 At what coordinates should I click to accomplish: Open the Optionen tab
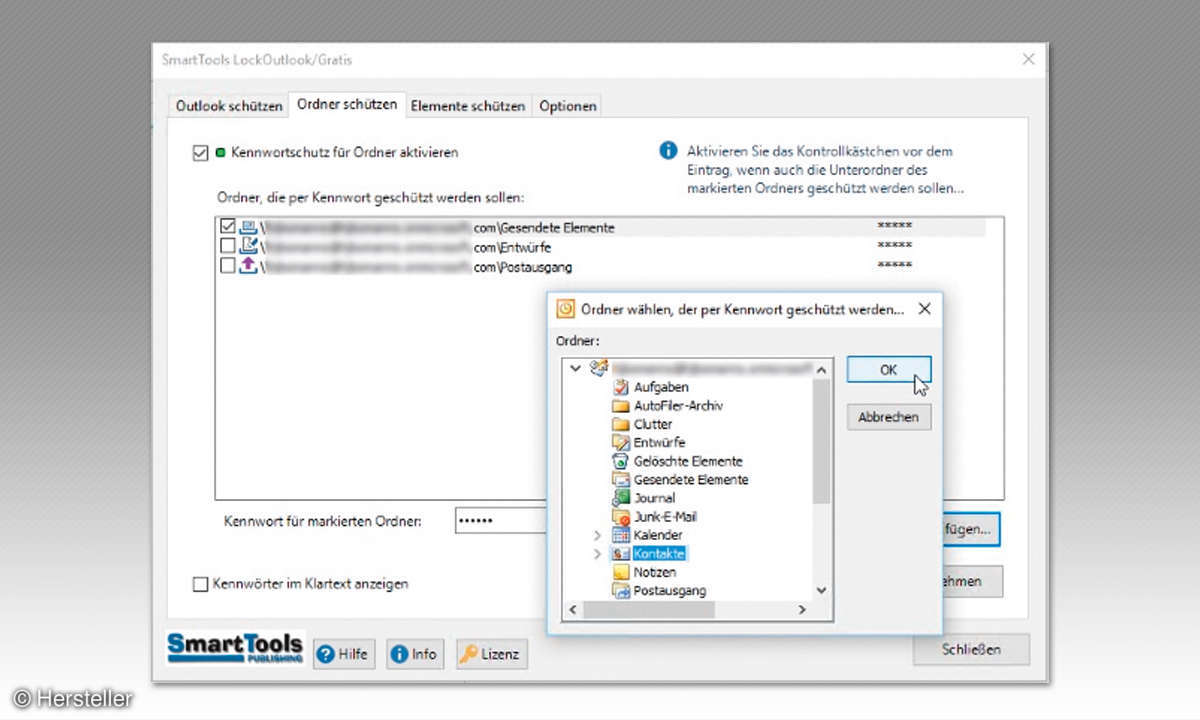pos(567,105)
